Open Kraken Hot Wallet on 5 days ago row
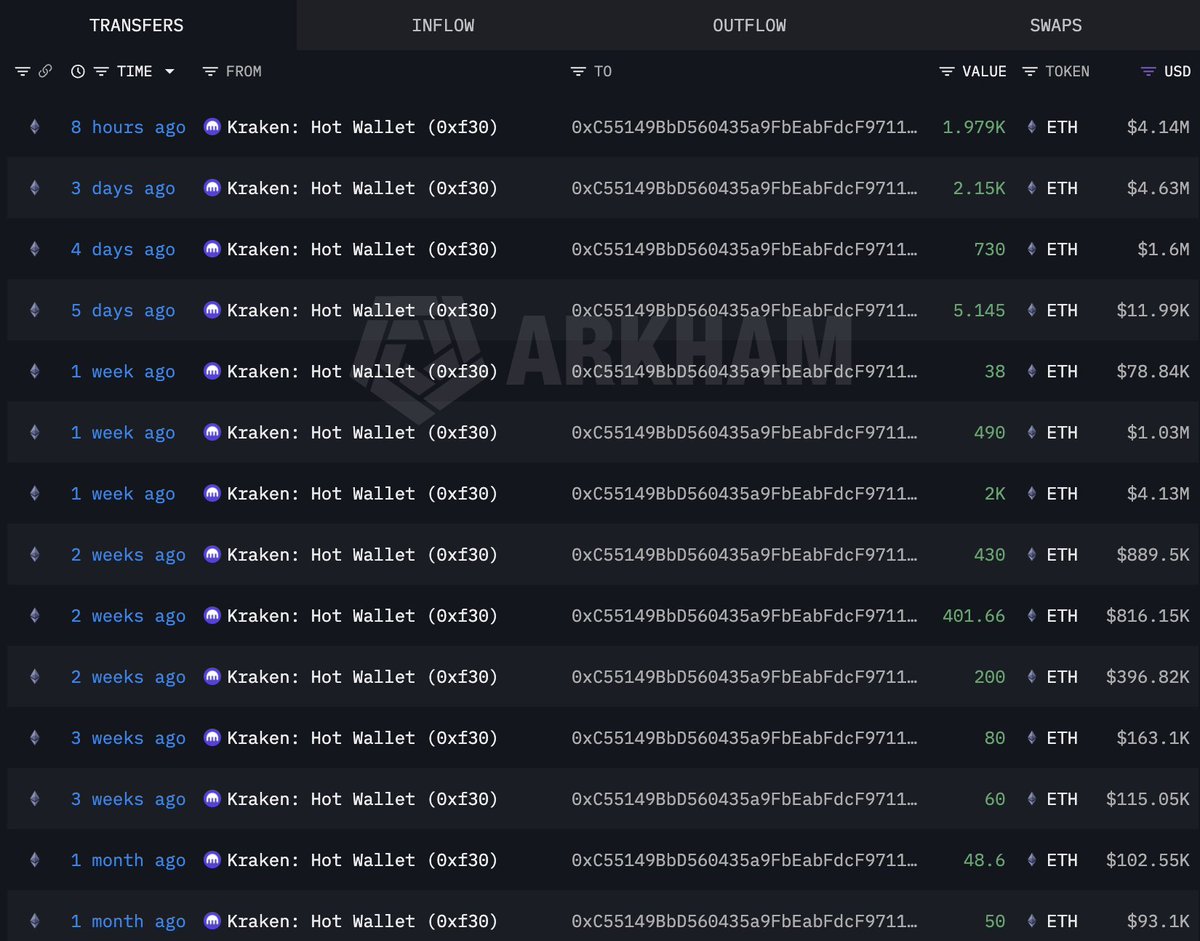This screenshot has width=1200, height=941. point(362,310)
